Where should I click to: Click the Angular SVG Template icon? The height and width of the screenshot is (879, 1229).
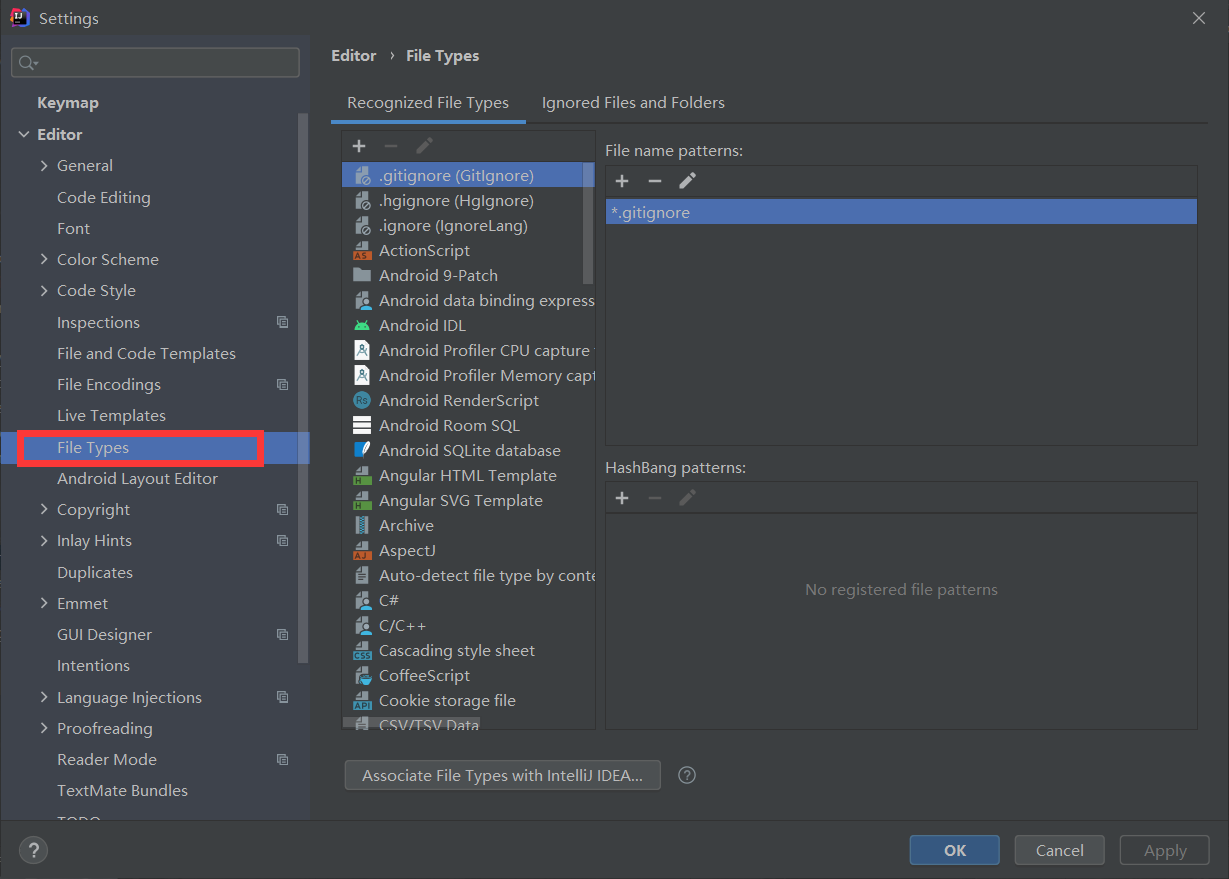[x=362, y=501]
